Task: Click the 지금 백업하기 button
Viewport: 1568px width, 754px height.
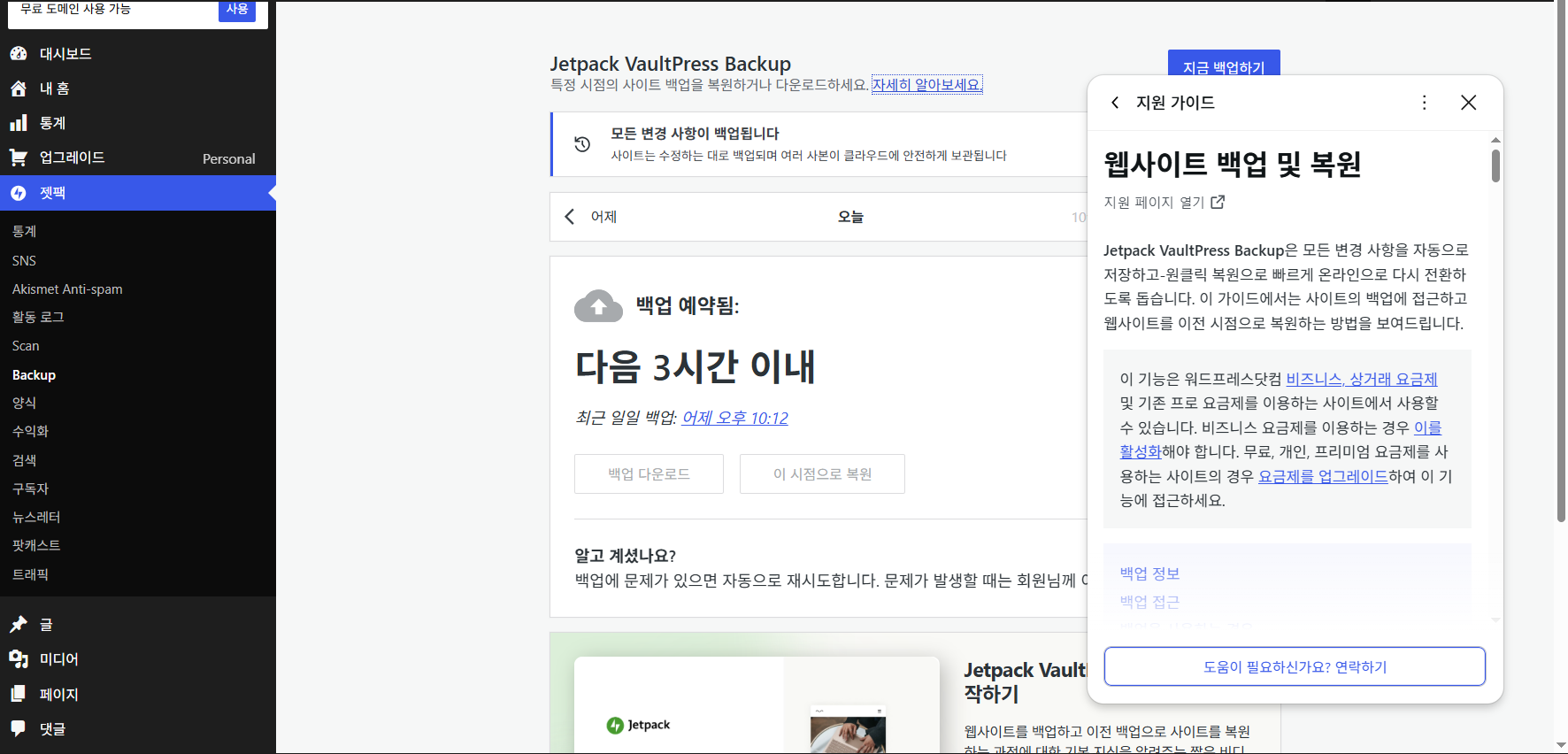Action: pyautogui.click(x=1224, y=64)
